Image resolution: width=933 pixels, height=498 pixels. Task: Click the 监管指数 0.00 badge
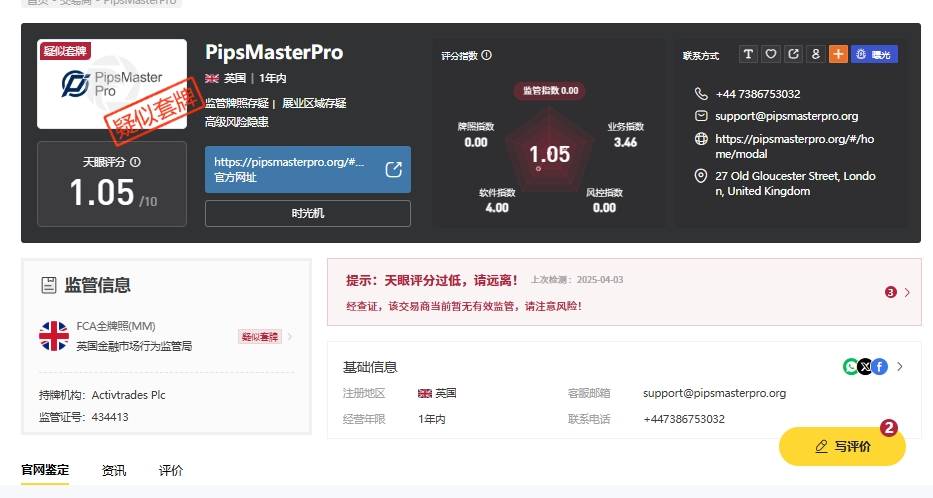(x=550, y=90)
